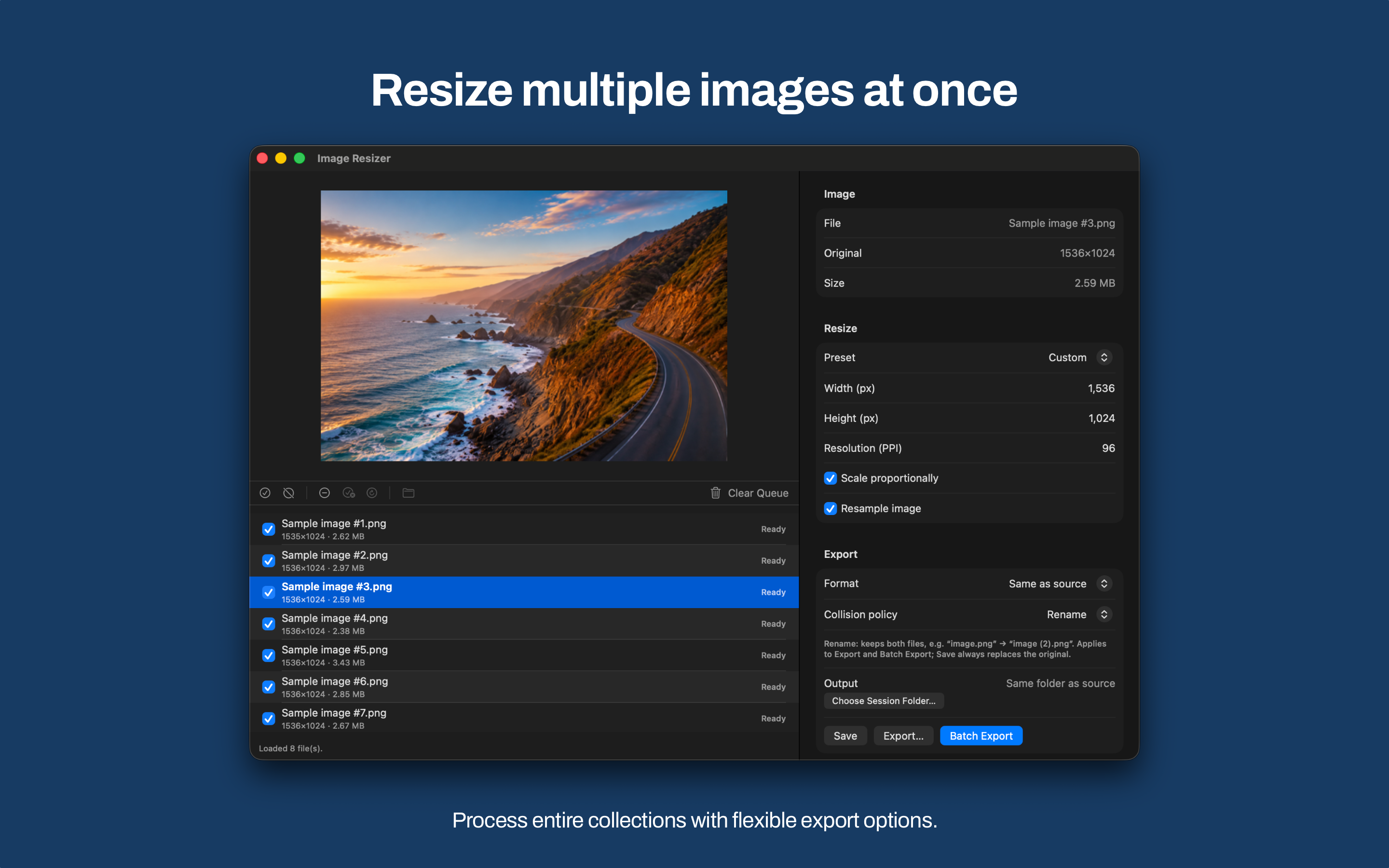Image resolution: width=1389 pixels, height=868 pixels.
Task: Uncheck the highlighted Sample image #3.png checkbox
Action: tap(268, 593)
